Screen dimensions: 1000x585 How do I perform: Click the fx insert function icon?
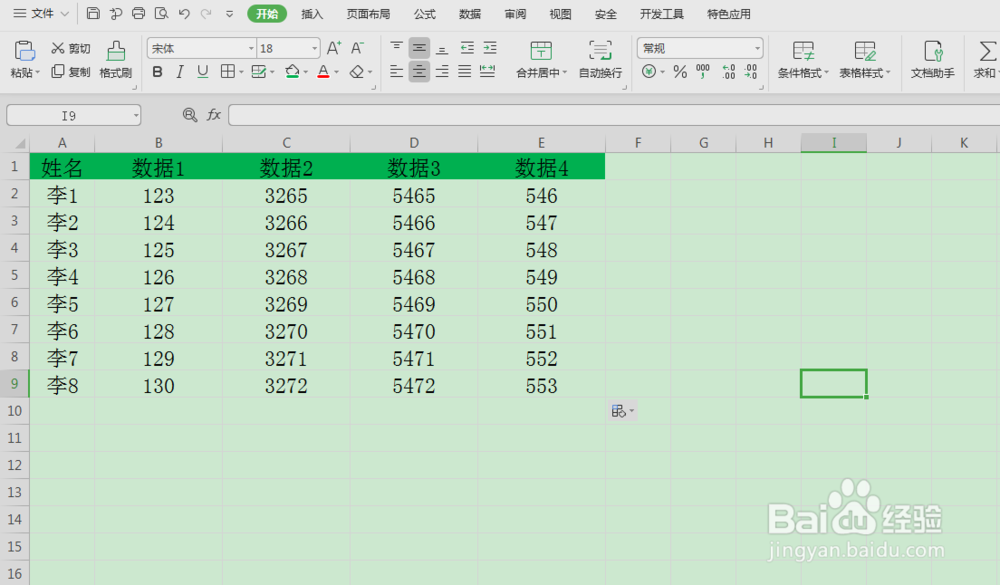click(213, 115)
